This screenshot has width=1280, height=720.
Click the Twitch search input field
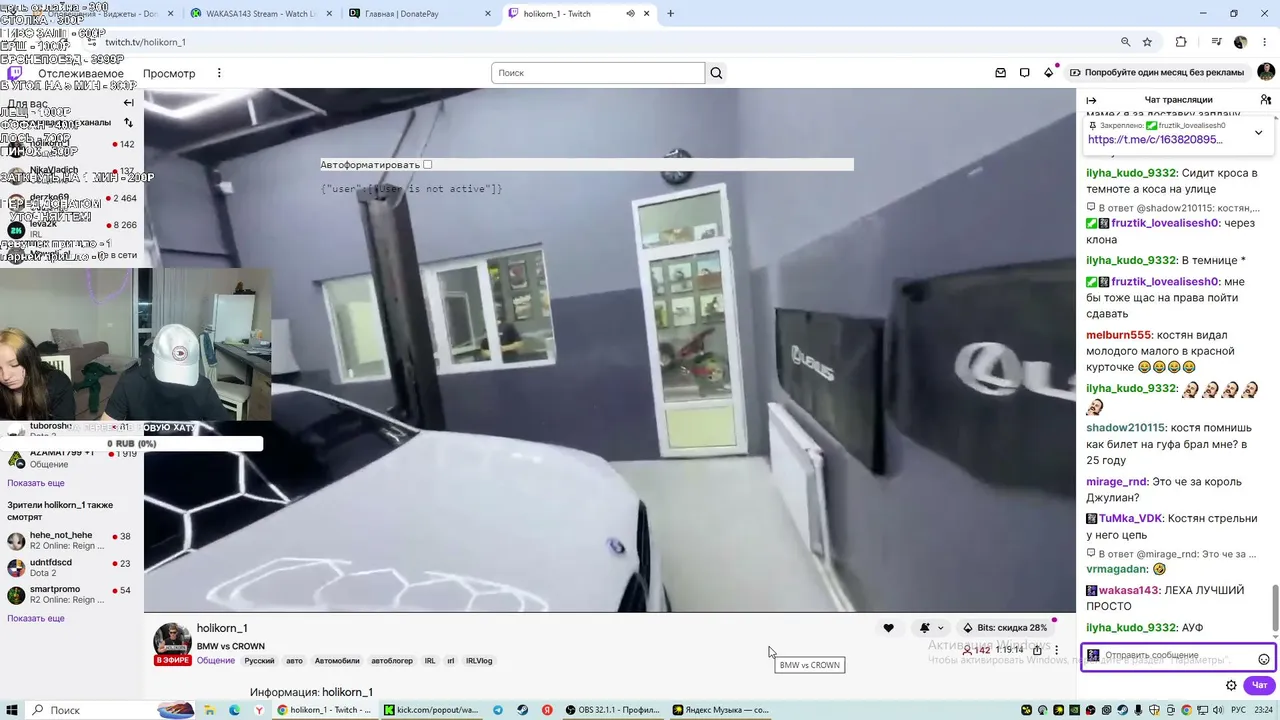pyautogui.click(x=598, y=73)
